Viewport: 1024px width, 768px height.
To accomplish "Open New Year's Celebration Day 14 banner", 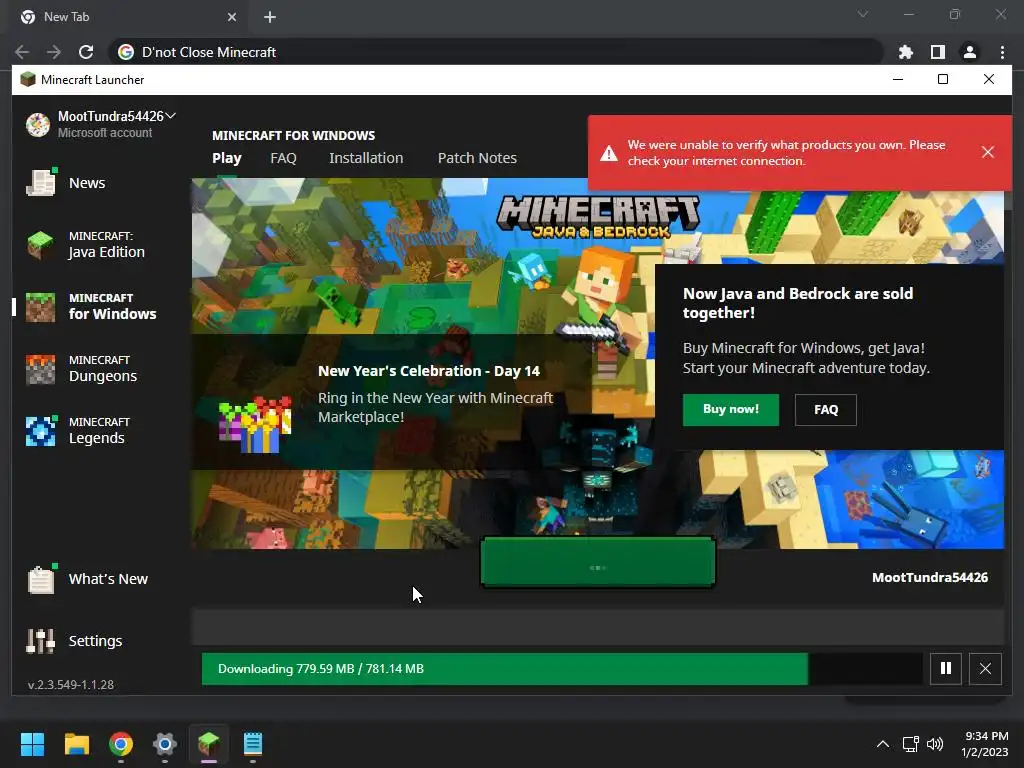I will click(392, 401).
